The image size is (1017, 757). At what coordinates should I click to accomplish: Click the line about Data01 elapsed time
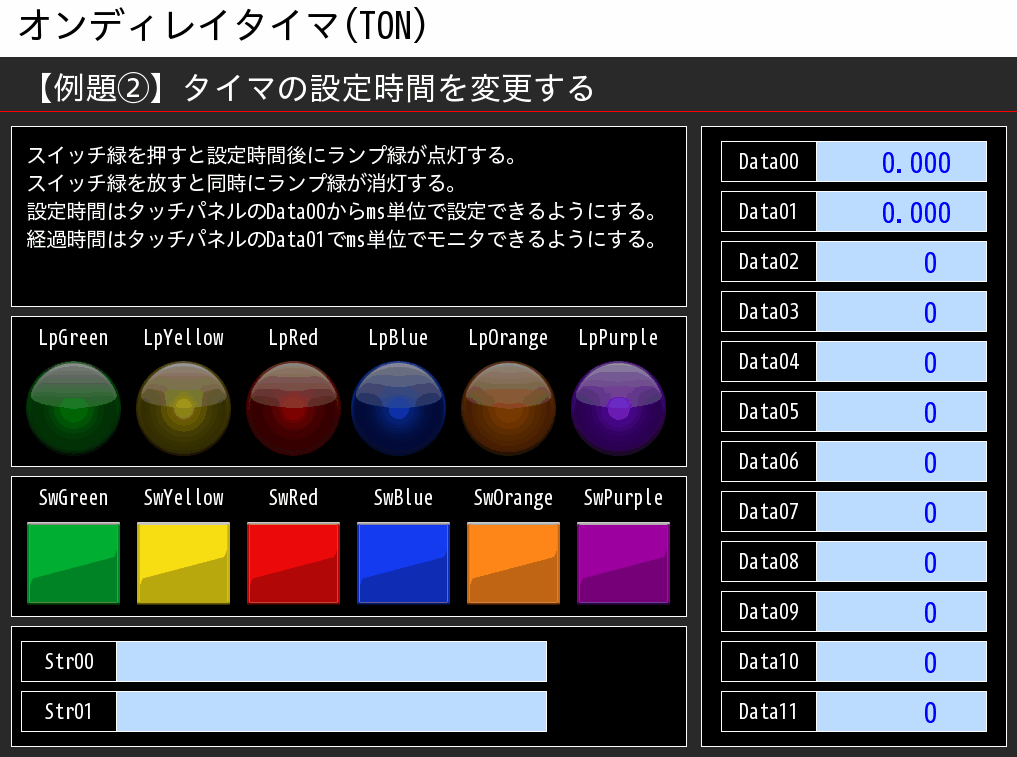coord(342,239)
